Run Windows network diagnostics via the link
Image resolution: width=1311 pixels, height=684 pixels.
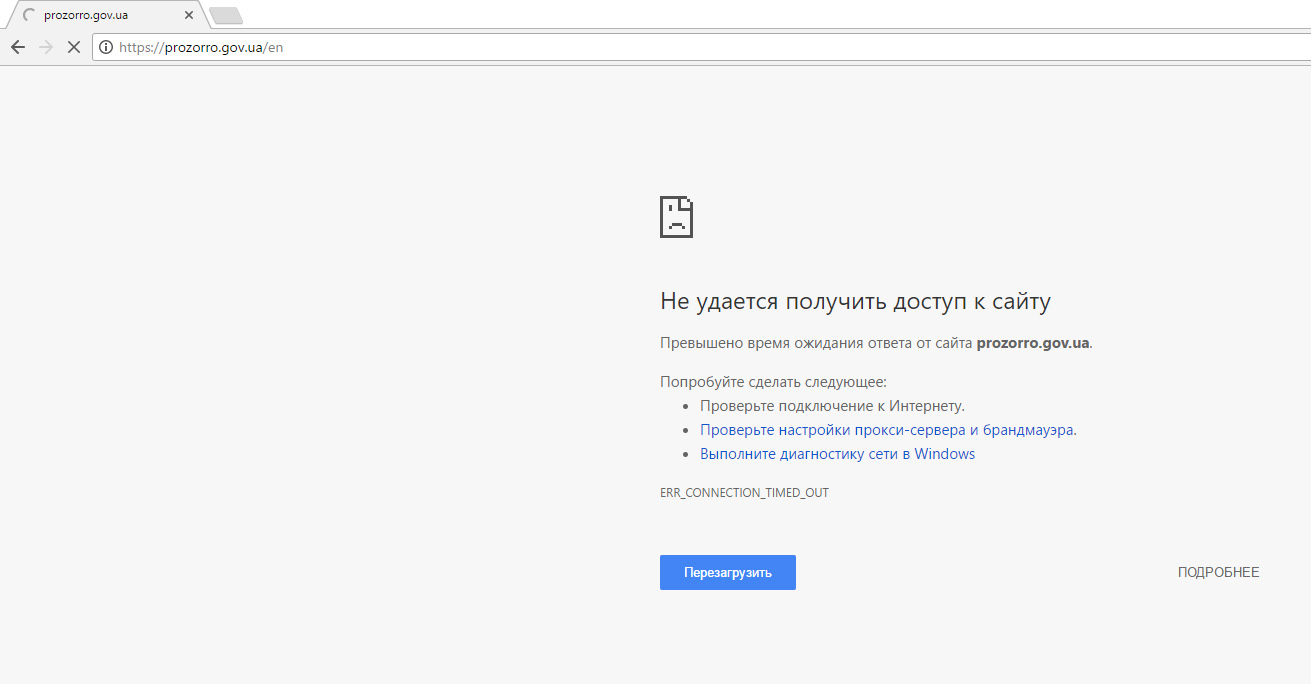tap(837, 454)
